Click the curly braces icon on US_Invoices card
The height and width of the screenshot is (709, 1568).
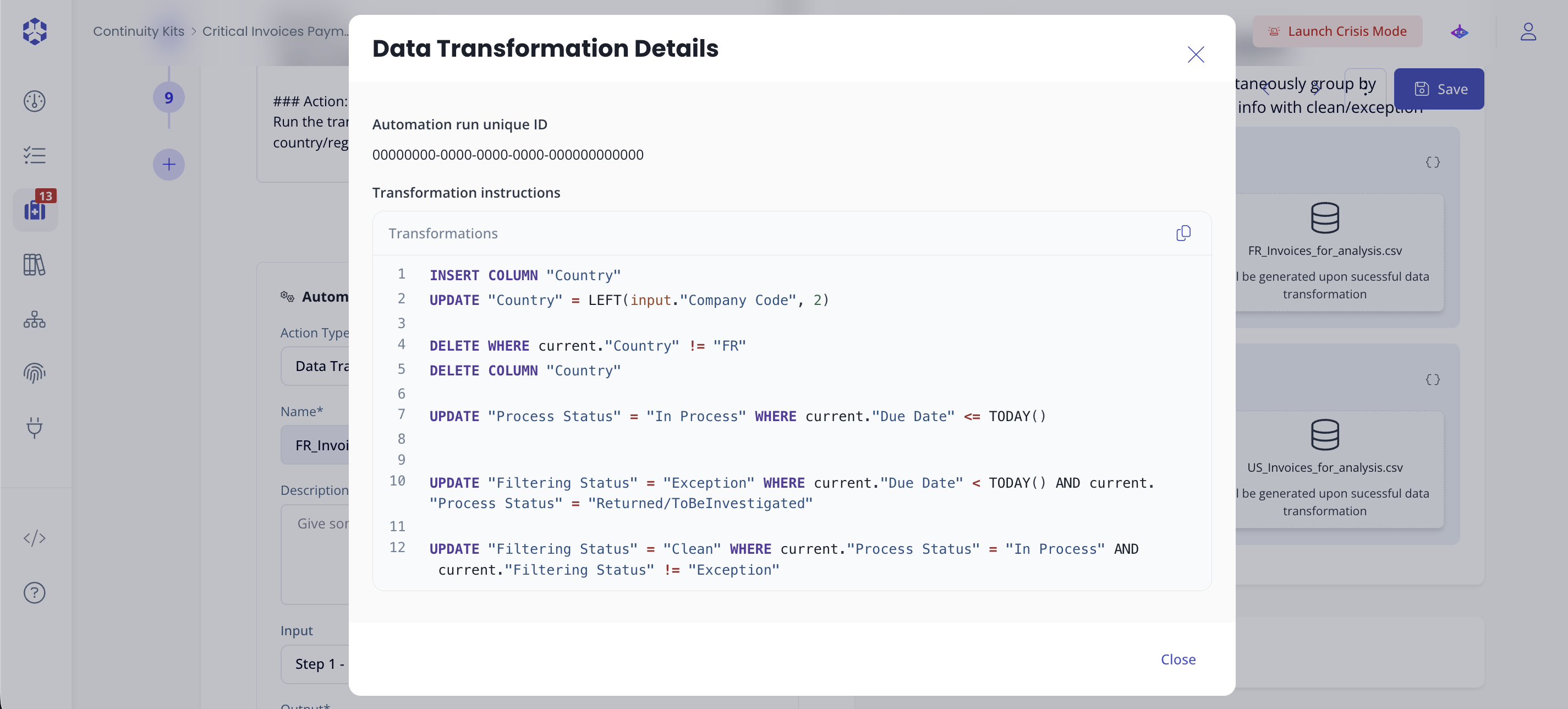pyautogui.click(x=1433, y=379)
